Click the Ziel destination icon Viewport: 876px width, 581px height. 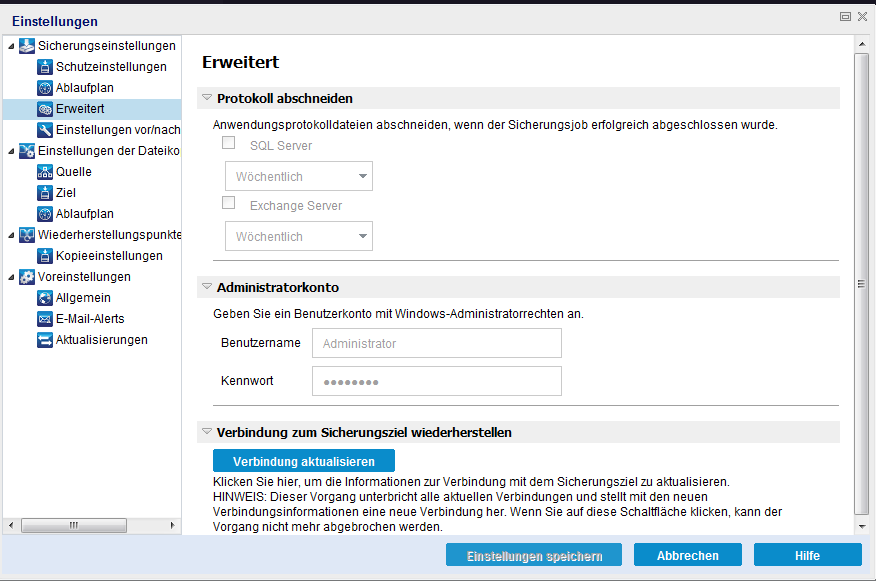pyautogui.click(x=44, y=193)
